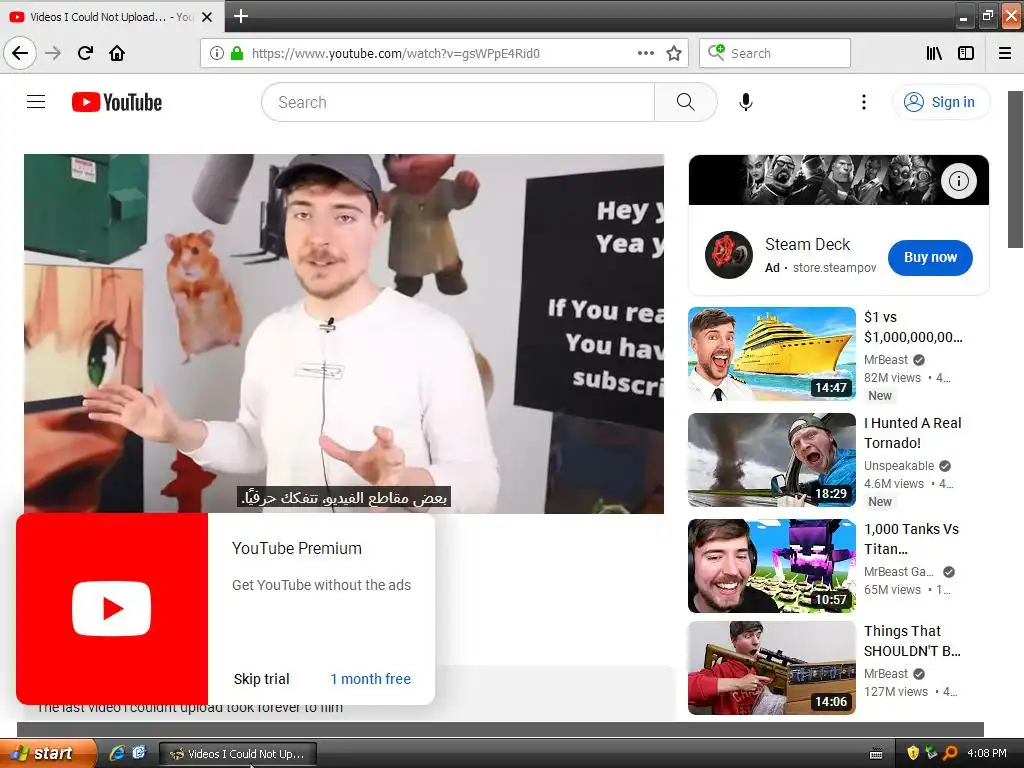
Task: Click the Unspeakable channel name
Action: coord(899,466)
